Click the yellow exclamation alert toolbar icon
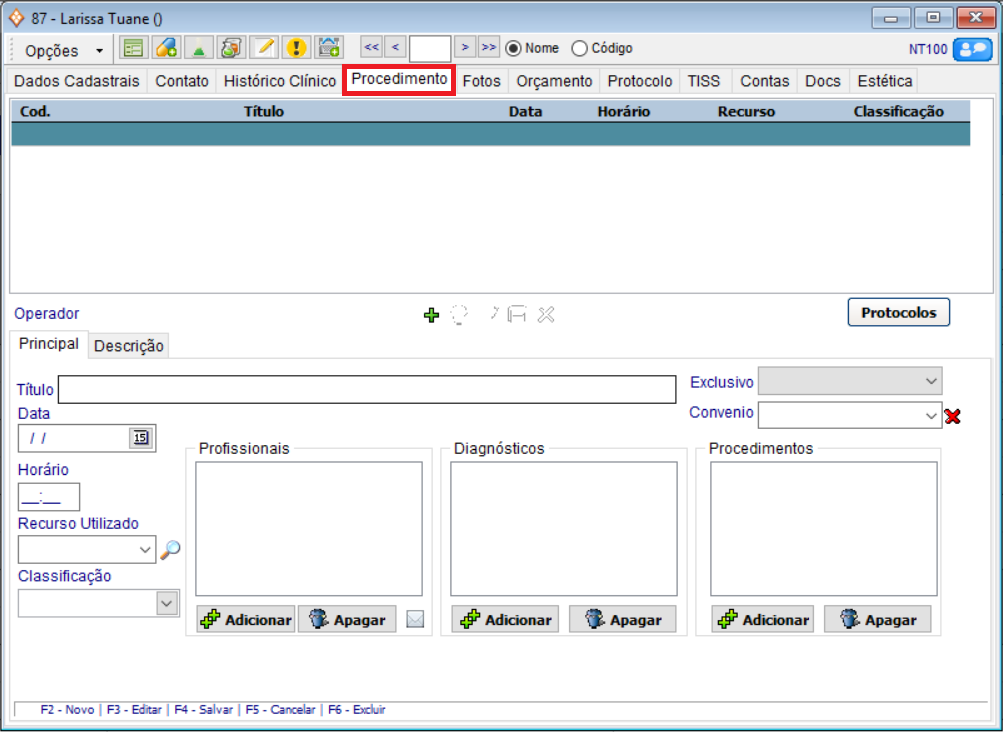The image size is (1003, 732). 296,48
